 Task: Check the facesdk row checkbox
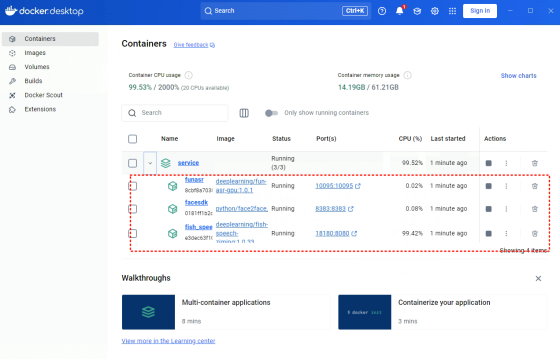132,209
